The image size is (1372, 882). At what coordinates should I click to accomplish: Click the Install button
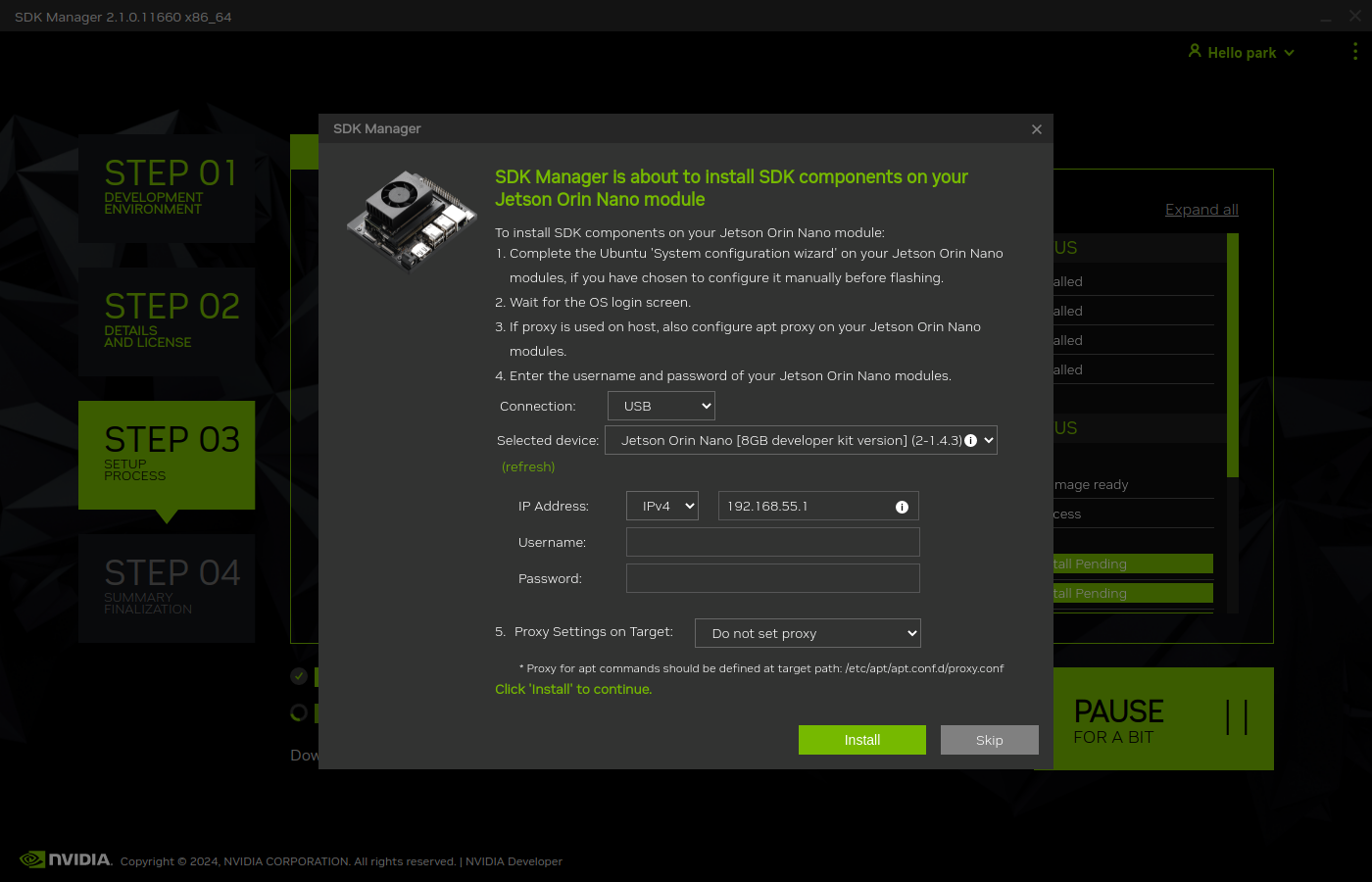tap(862, 740)
